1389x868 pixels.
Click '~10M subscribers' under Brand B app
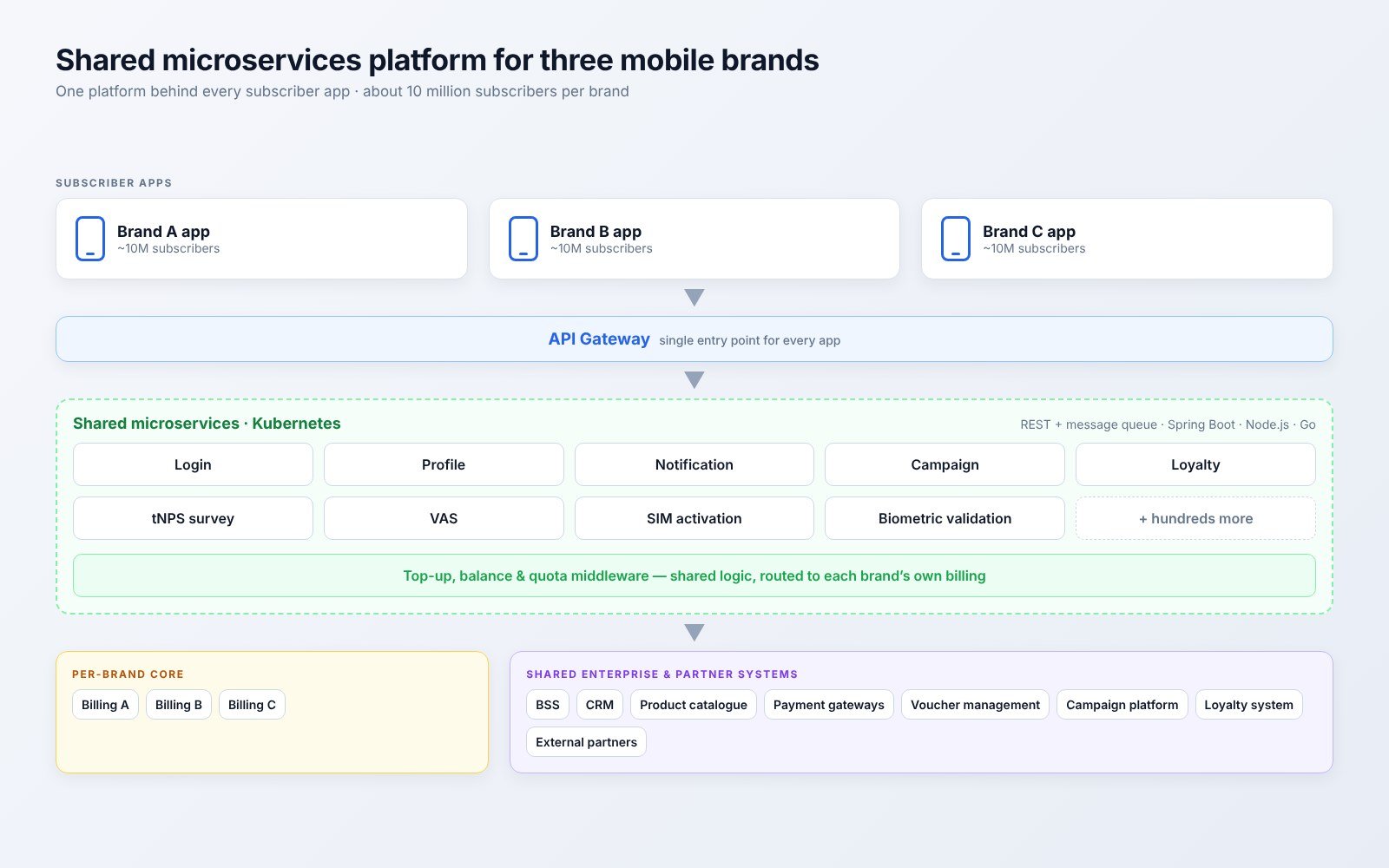point(601,248)
